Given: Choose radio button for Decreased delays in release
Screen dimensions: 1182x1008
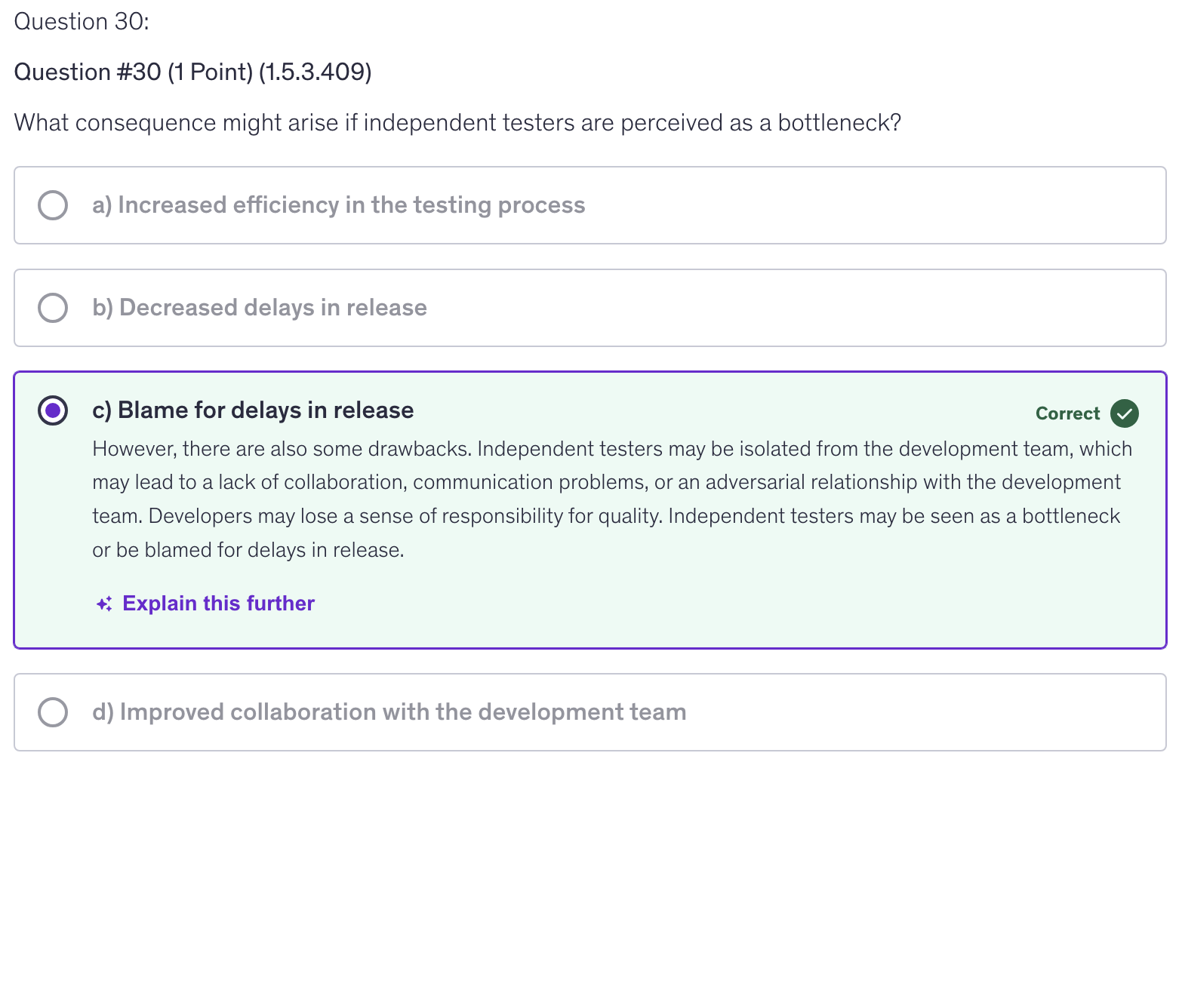Looking at the screenshot, I should (53, 308).
